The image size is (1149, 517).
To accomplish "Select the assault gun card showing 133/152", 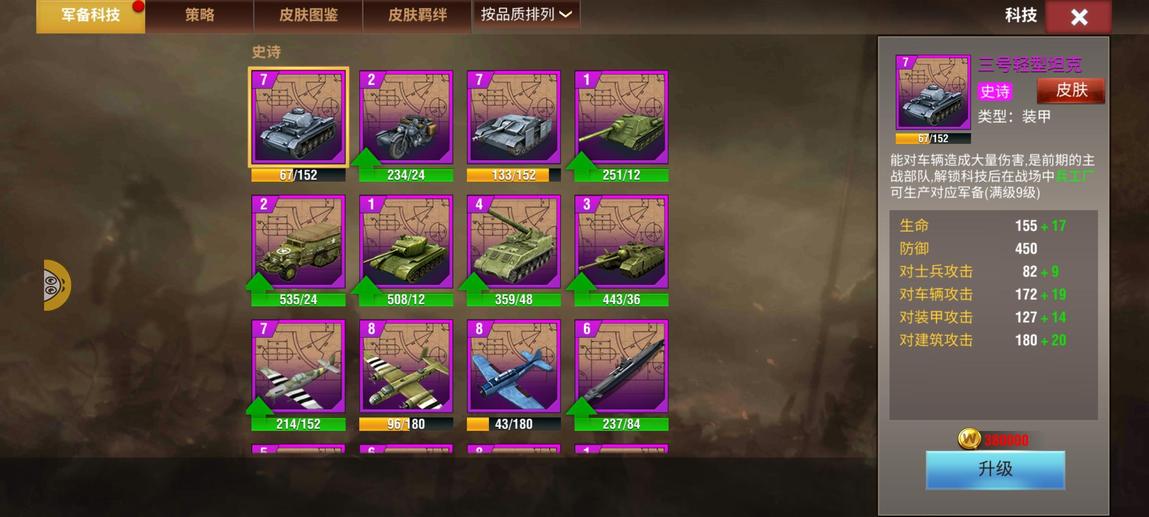I will pos(514,117).
